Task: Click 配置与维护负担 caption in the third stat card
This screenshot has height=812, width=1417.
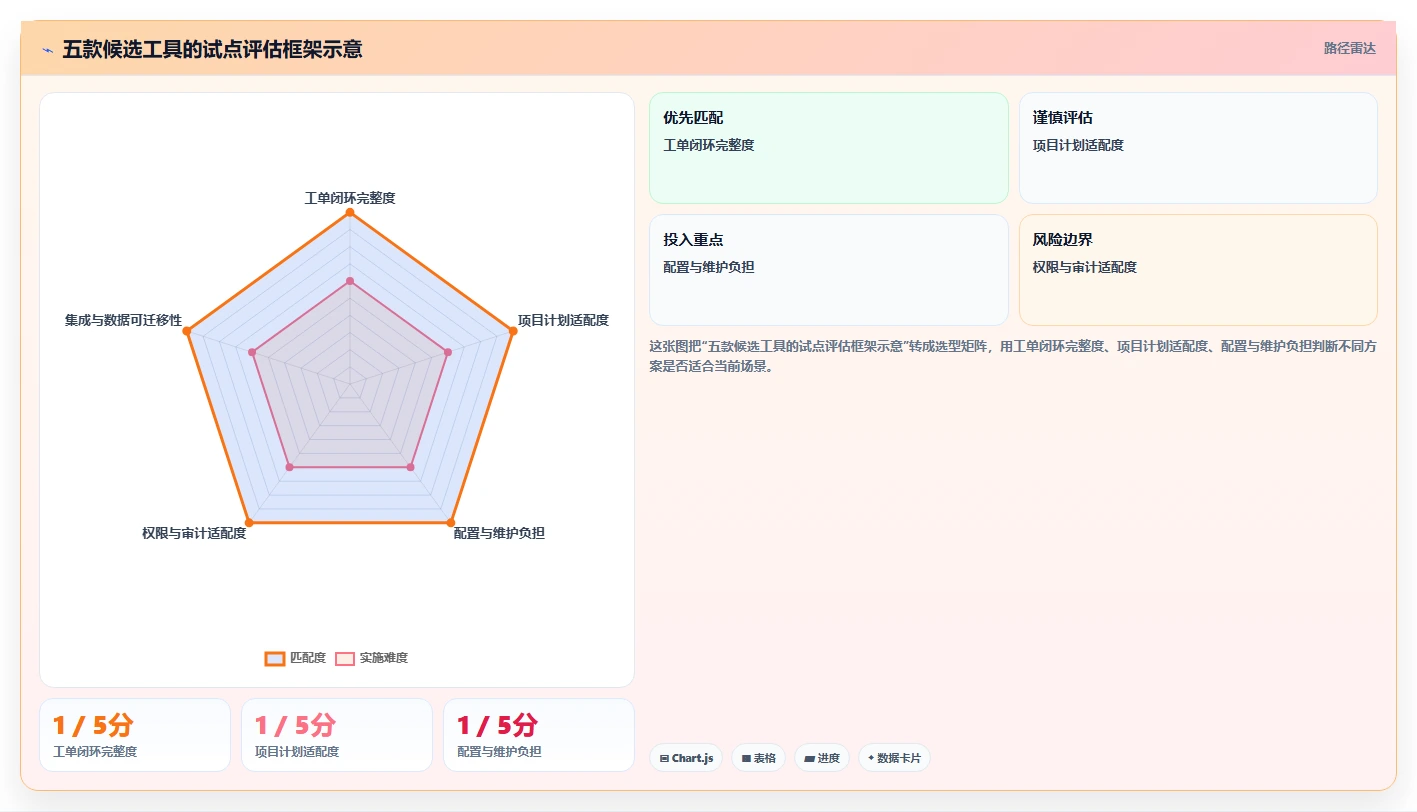Action: 499,752
